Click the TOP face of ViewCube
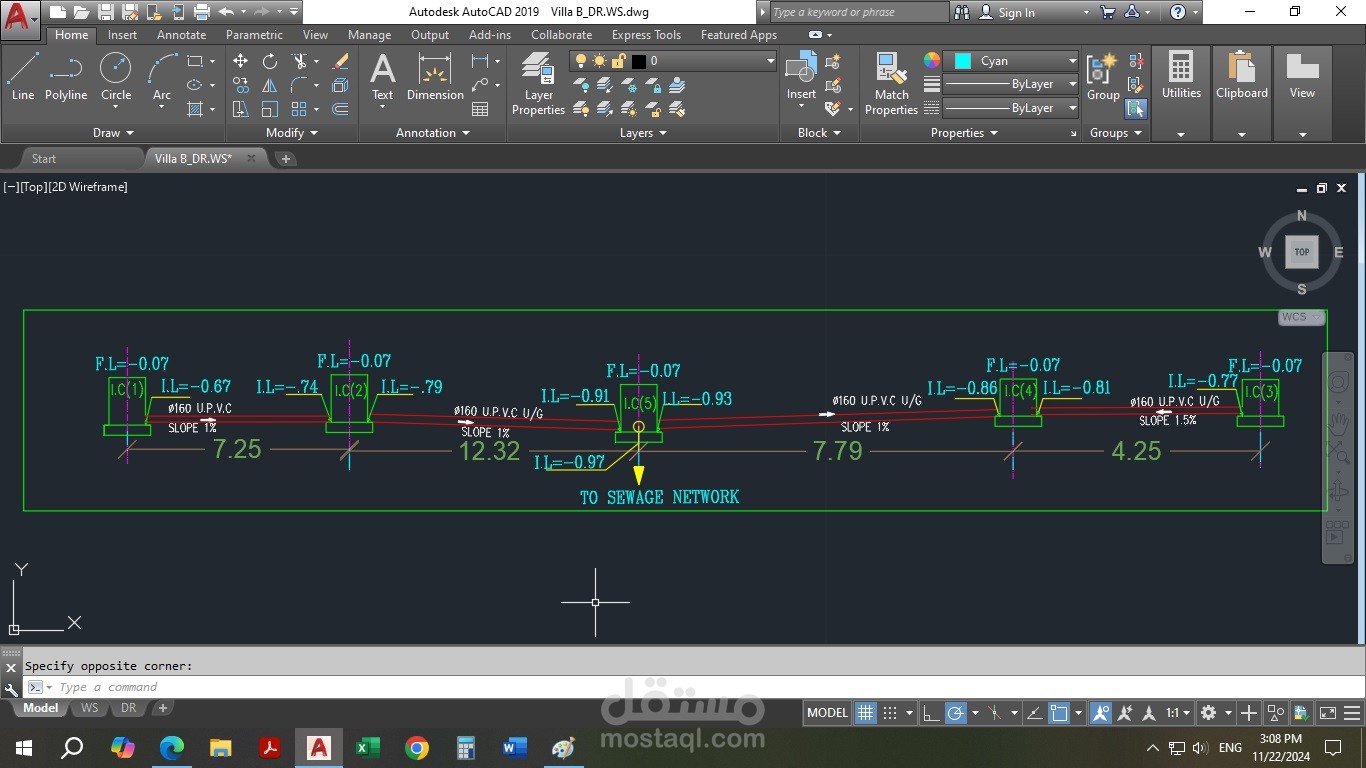The image size is (1366, 768). [x=1301, y=252]
